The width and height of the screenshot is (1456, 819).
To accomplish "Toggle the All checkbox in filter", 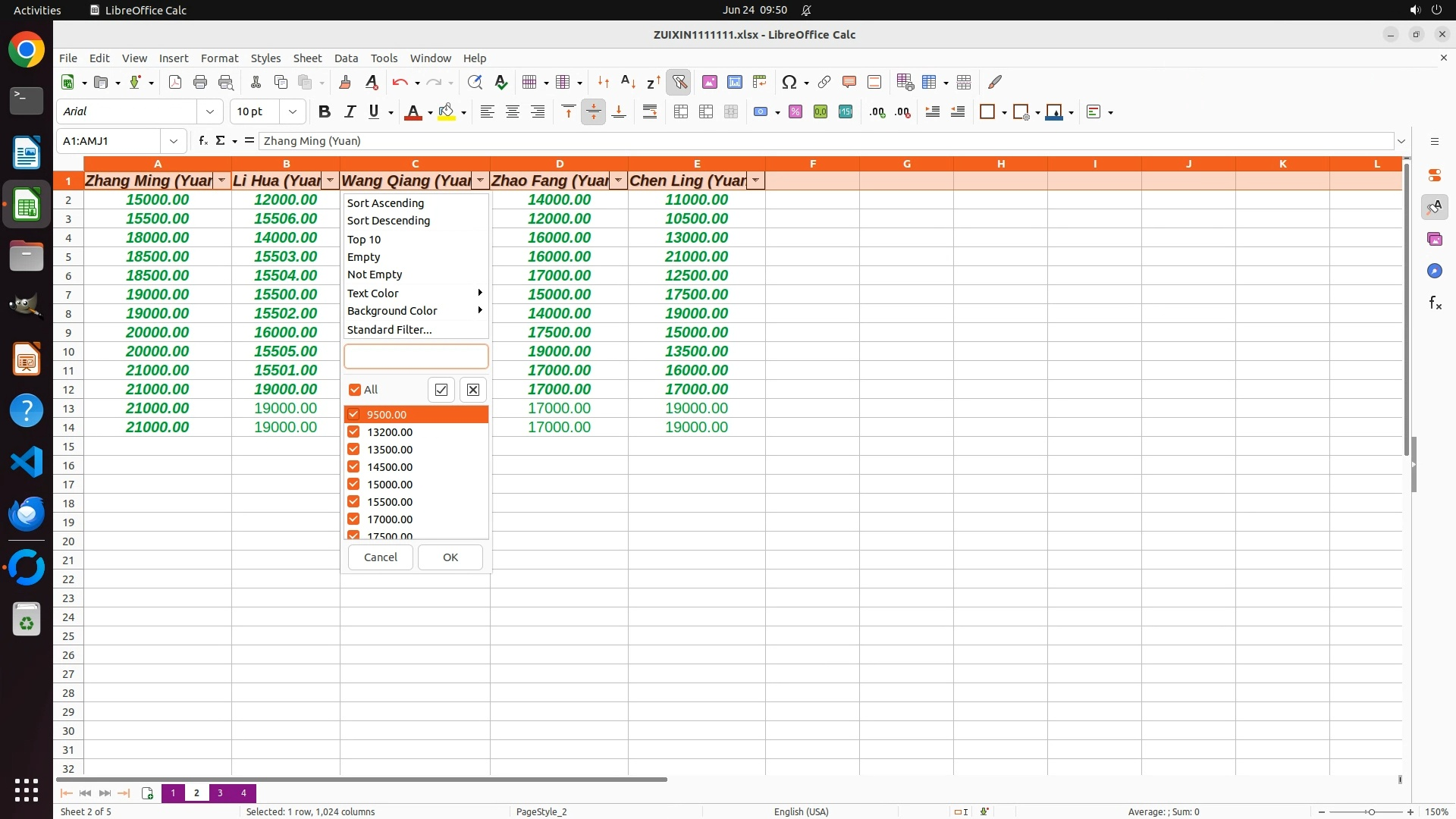I will tap(355, 390).
